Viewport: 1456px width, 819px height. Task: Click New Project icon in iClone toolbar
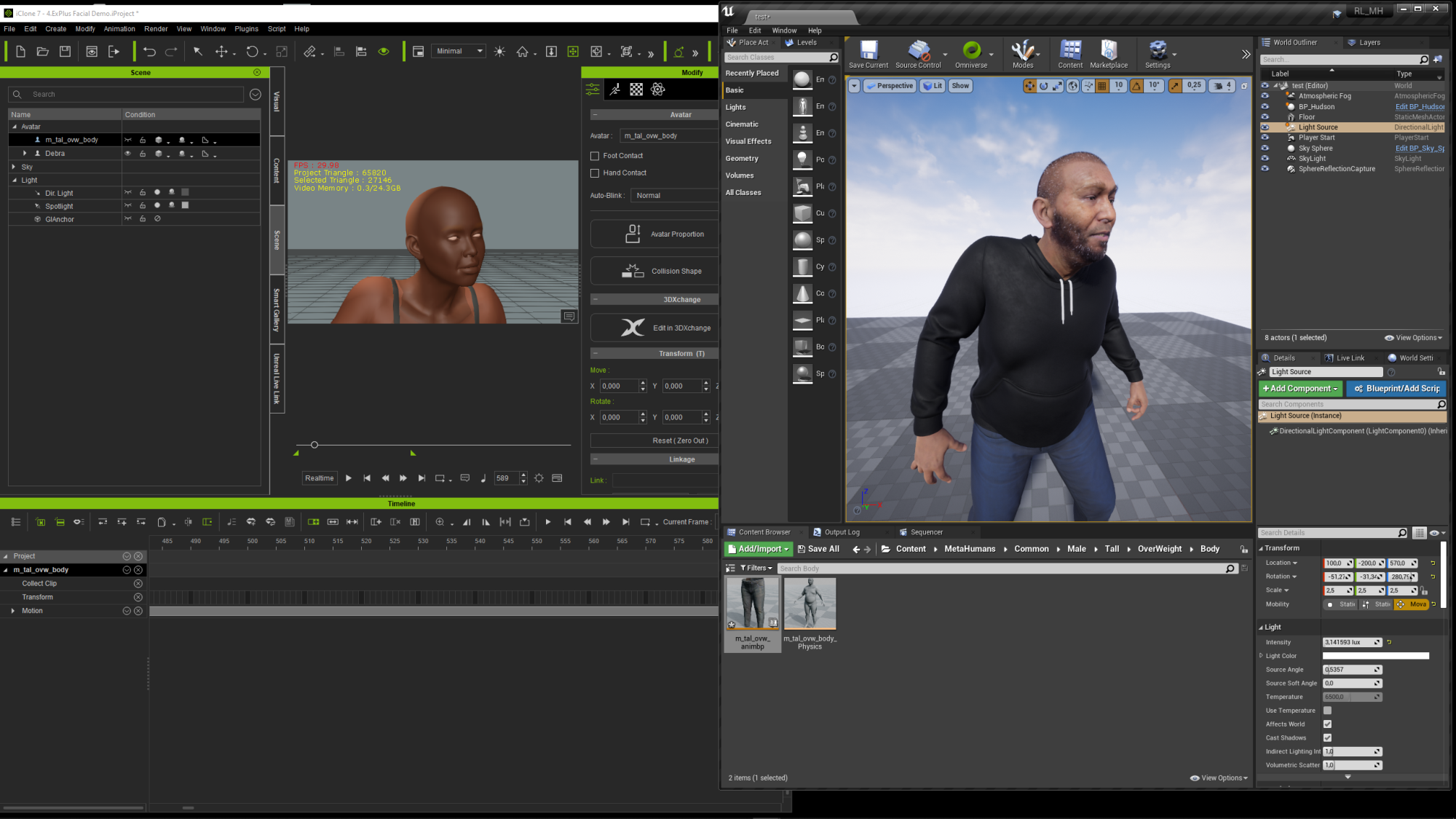click(20, 52)
